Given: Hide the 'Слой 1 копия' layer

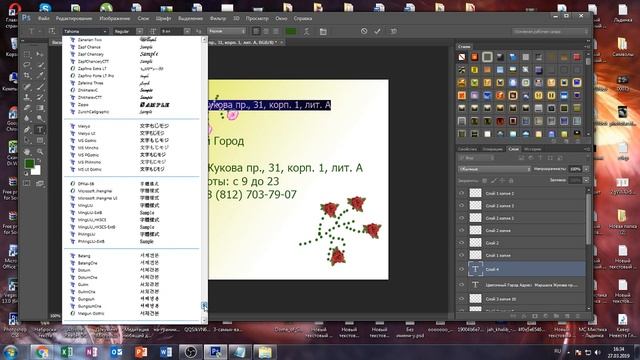Looking at the screenshot, I should (462, 255).
